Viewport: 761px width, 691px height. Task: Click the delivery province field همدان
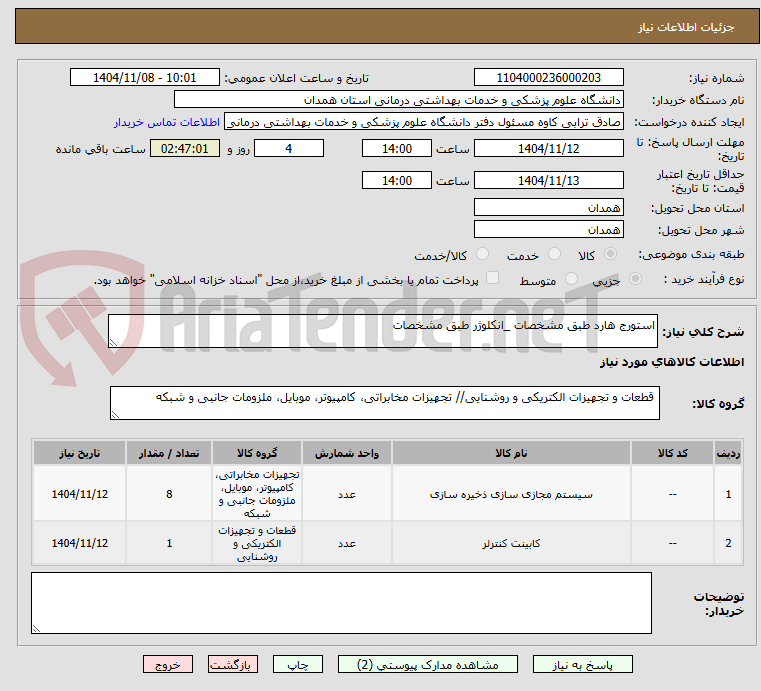[x=548, y=208]
